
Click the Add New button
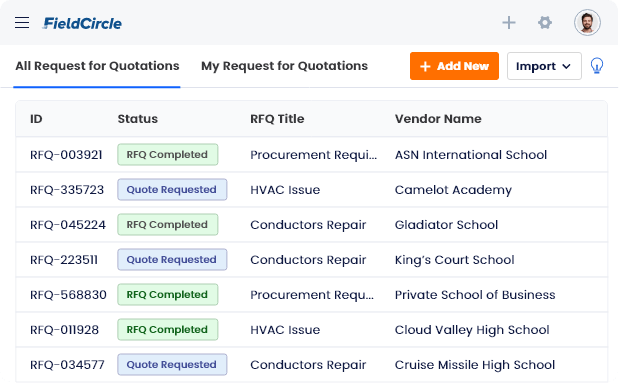pos(454,66)
